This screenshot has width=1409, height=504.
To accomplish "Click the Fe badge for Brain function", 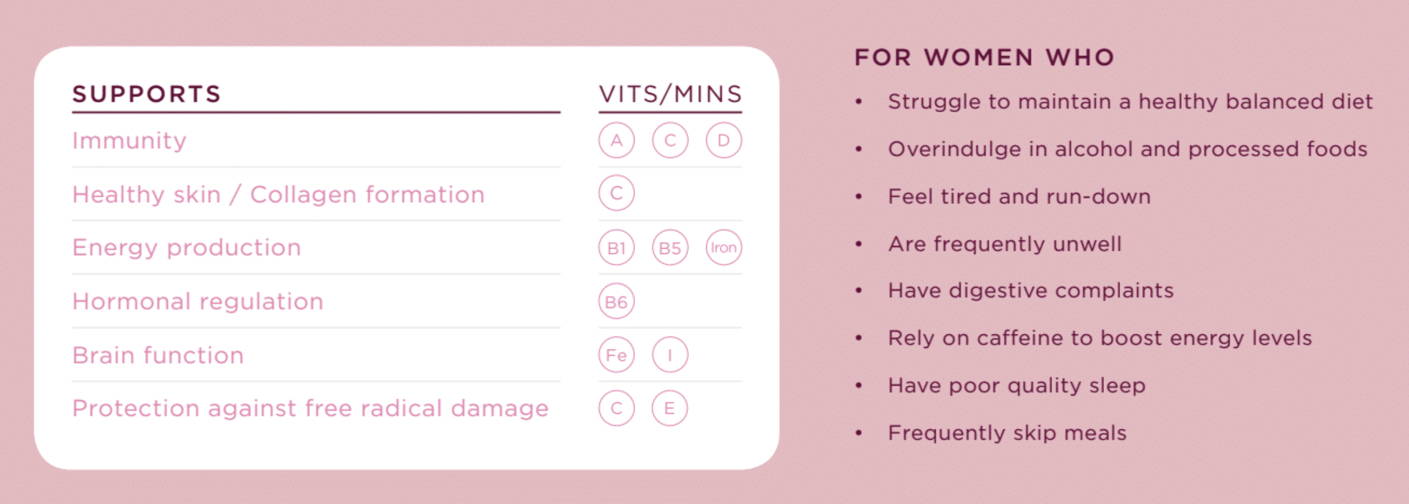I will coord(617,355).
